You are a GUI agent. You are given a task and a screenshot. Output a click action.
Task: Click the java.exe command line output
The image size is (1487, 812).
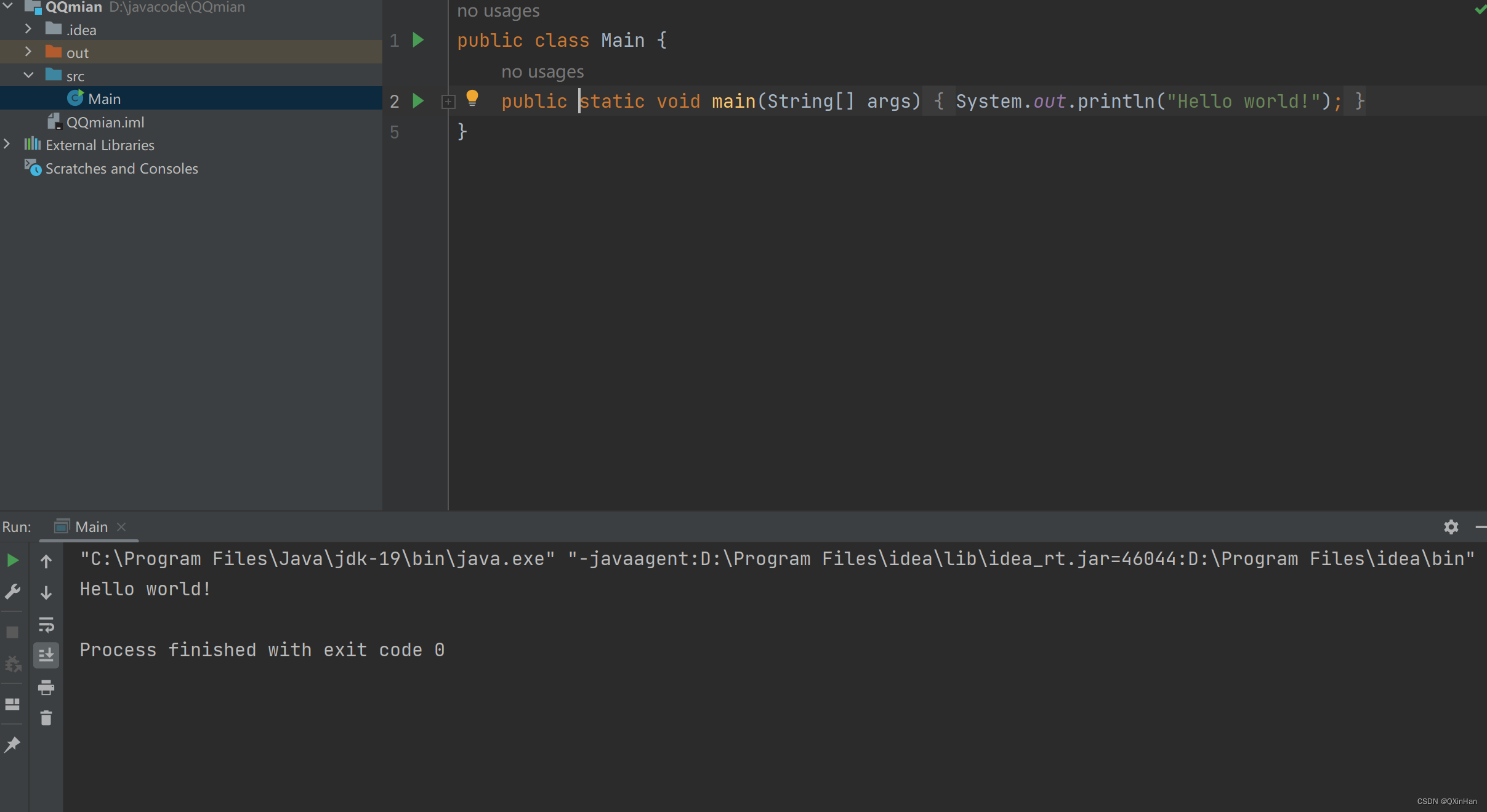777,558
